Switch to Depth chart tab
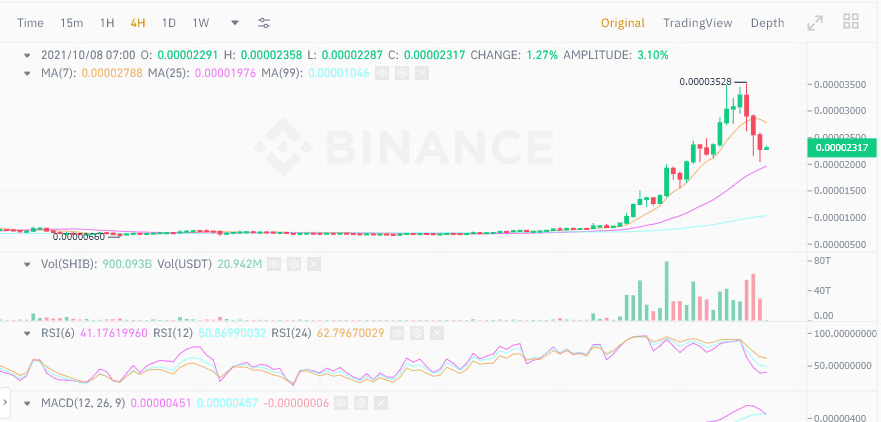Image resolution: width=881 pixels, height=422 pixels. 768,23
